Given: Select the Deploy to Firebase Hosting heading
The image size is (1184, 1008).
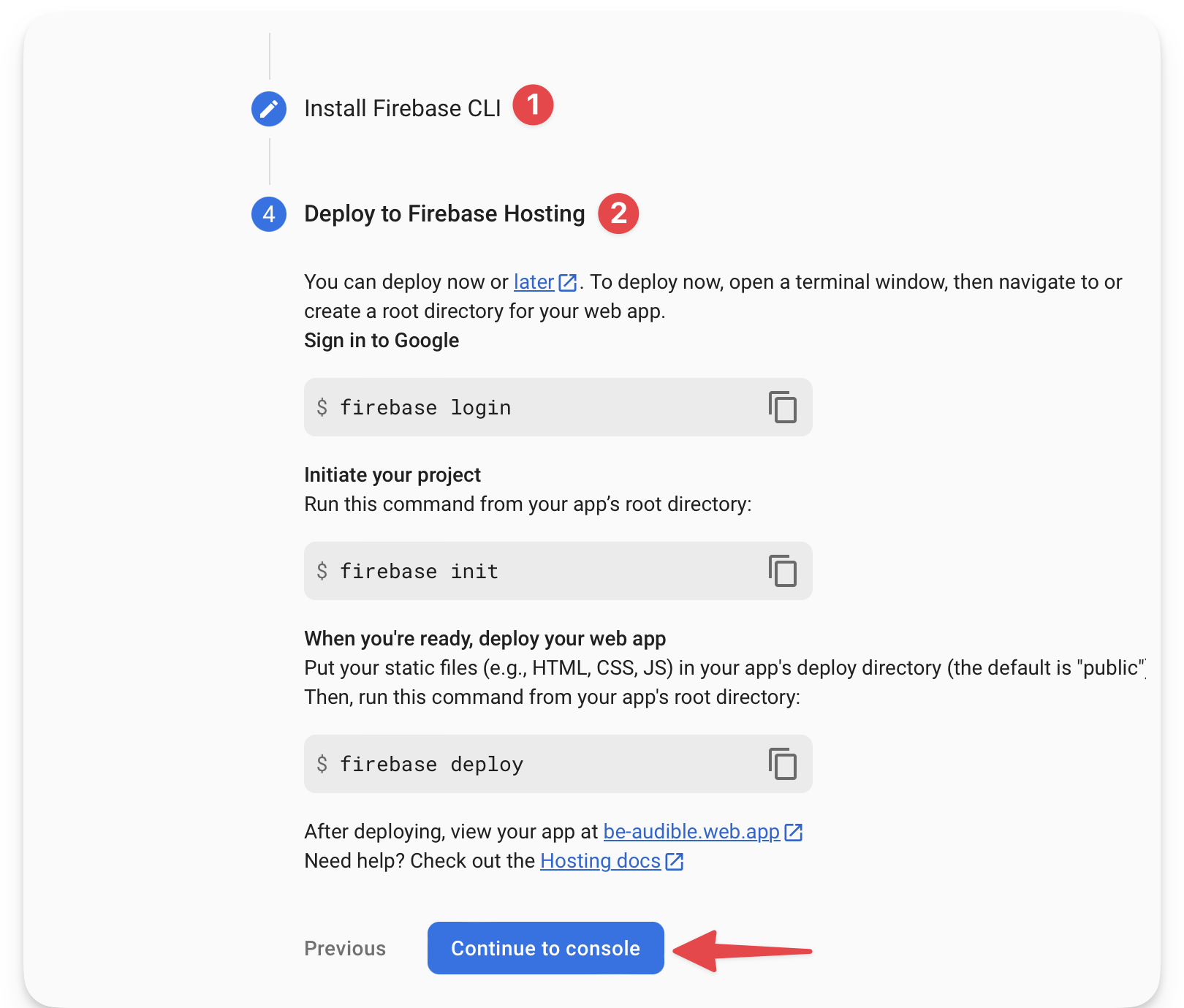Looking at the screenshot, I should point(444,214).
